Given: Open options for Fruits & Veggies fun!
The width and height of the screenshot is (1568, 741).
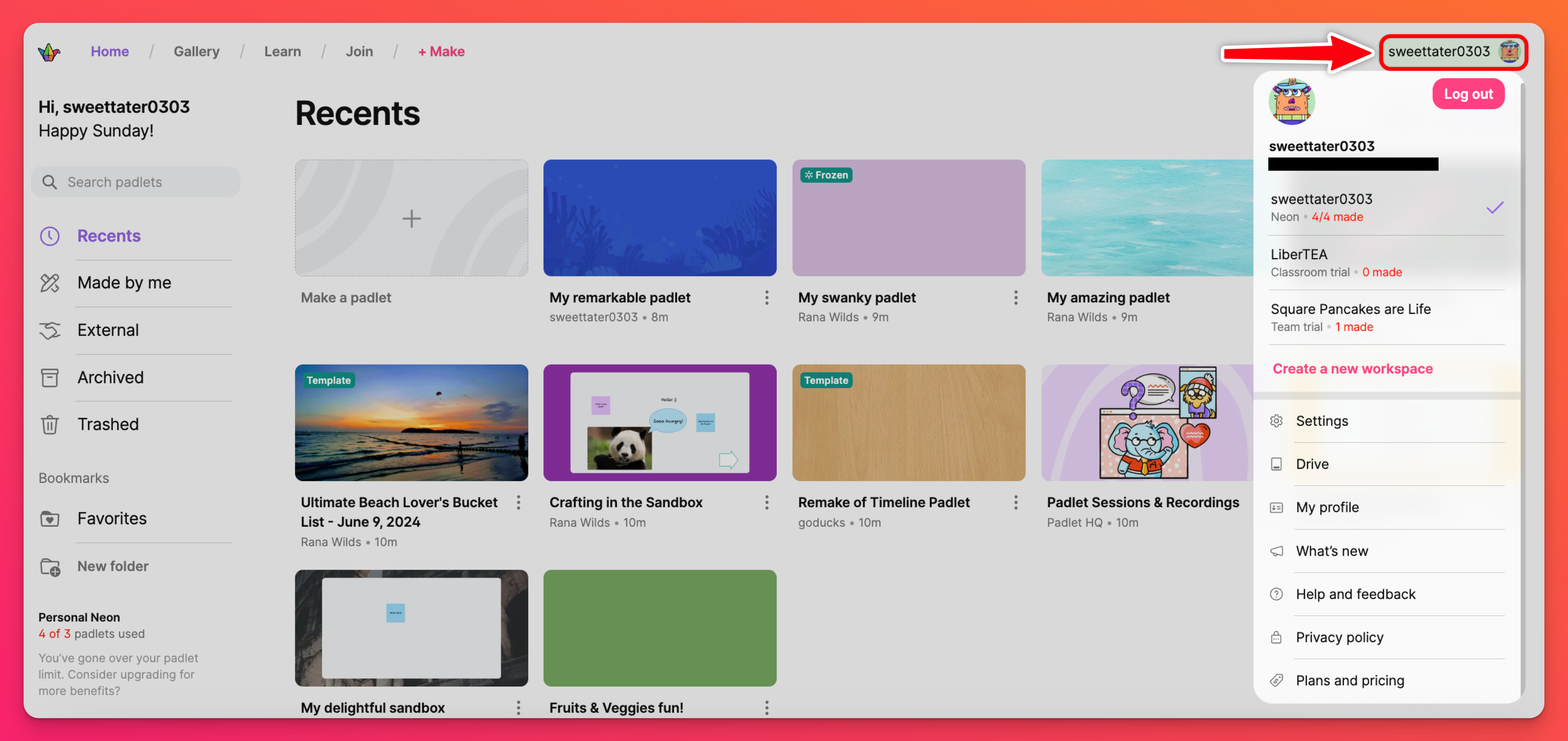Looking at the screenshot, I should [767, 708].
